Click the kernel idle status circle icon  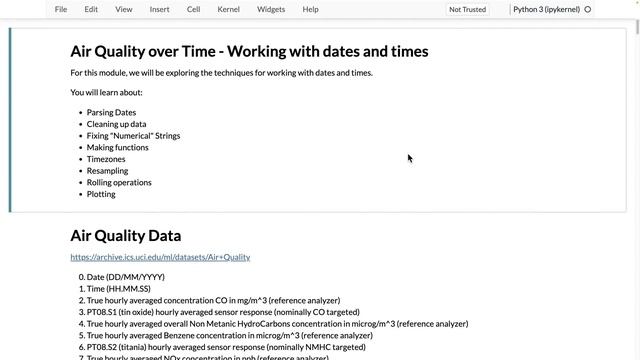coord(588,9)
